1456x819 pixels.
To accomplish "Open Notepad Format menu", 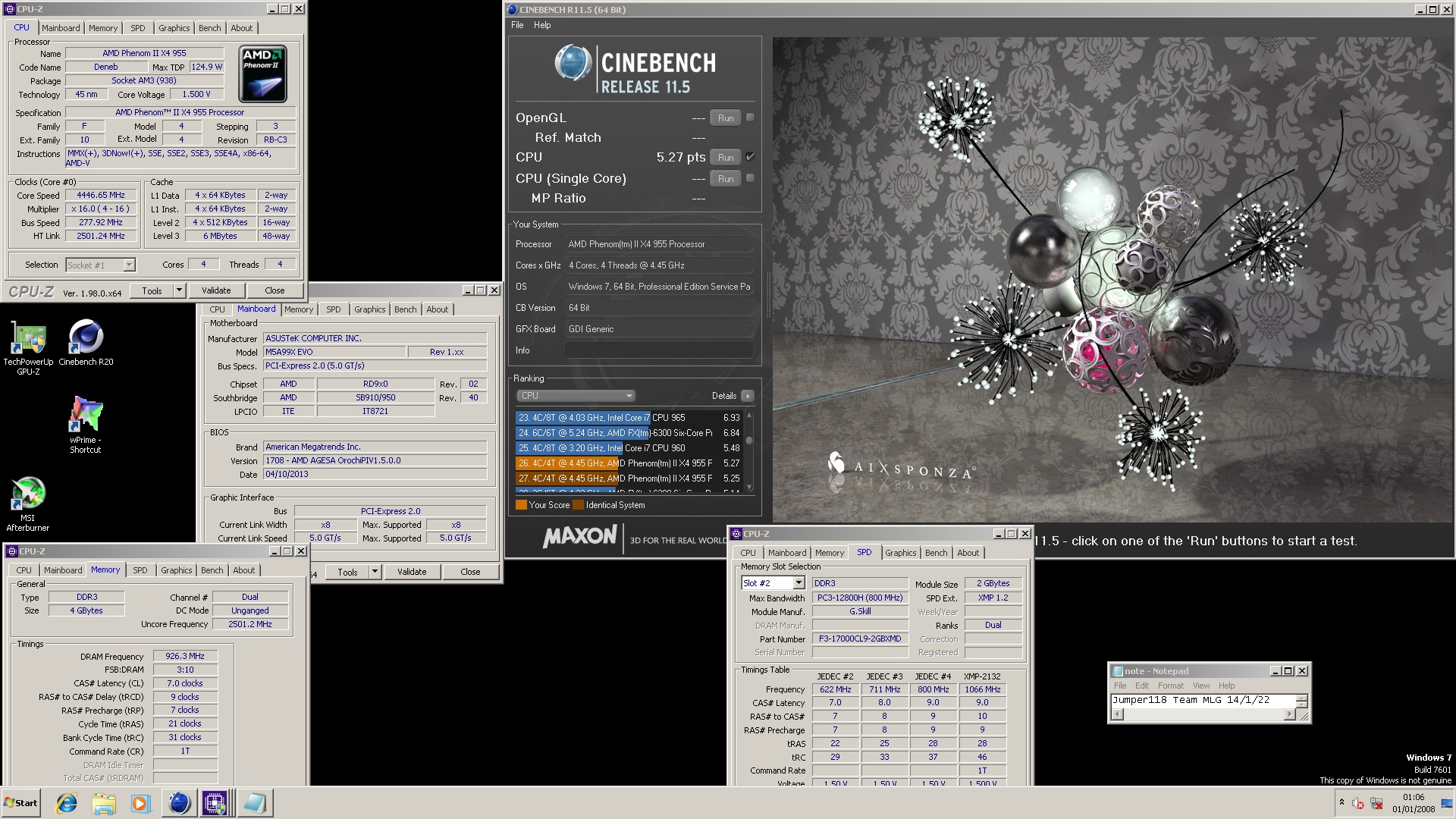I will click(1170, 686).
